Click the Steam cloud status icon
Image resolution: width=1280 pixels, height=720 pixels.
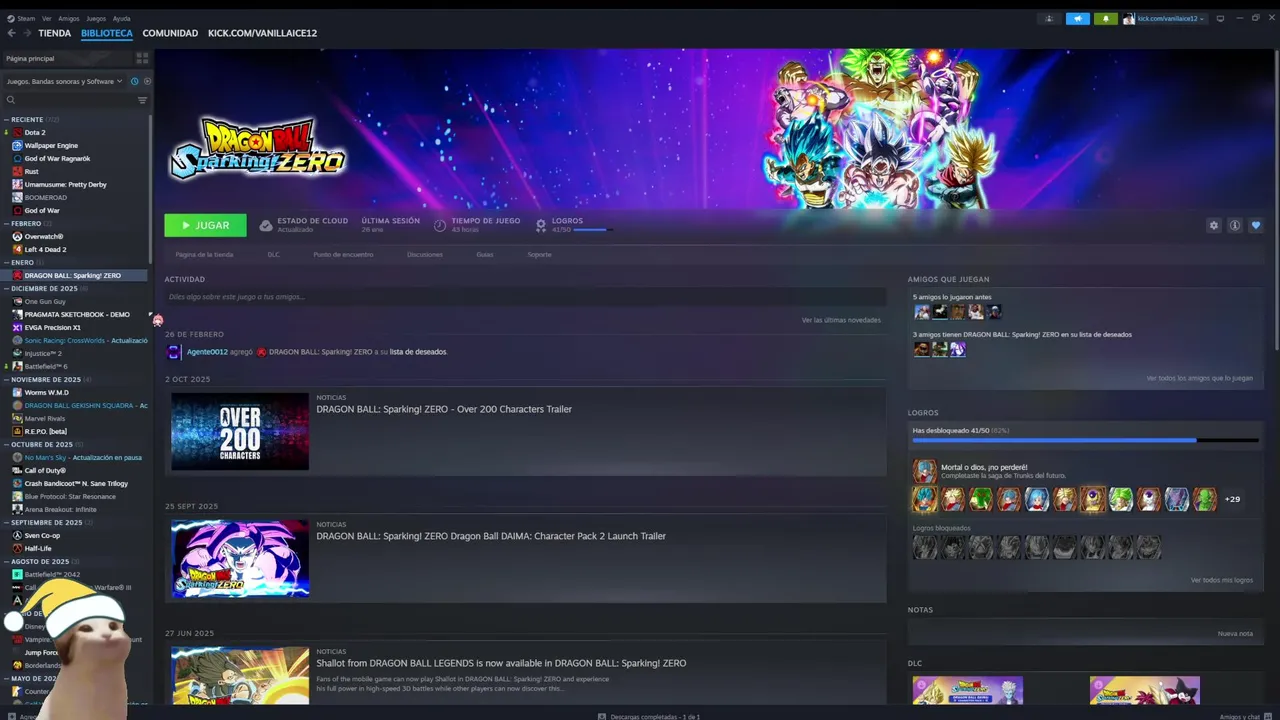(x=266, y=225)
